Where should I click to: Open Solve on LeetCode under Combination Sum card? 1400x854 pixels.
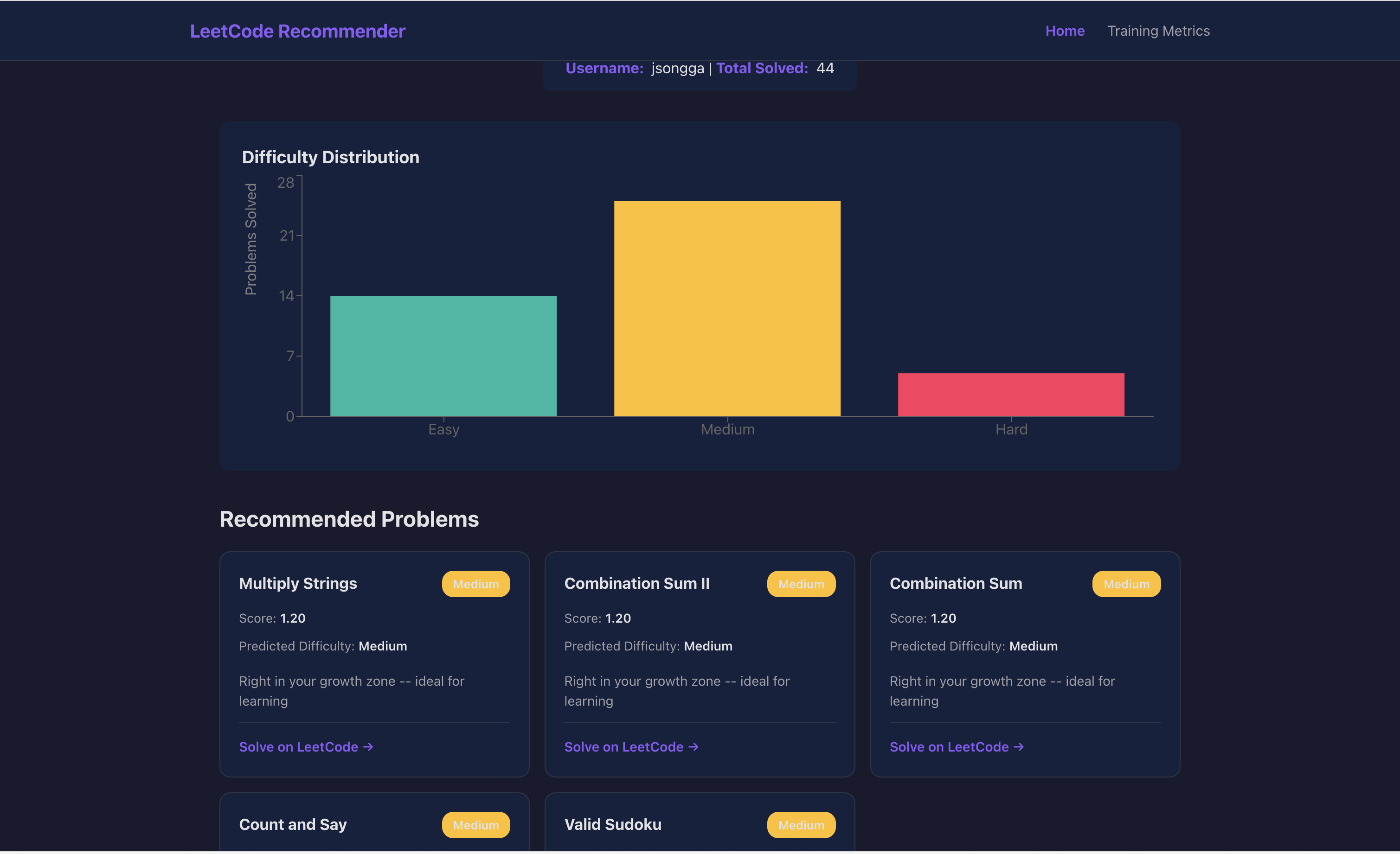pyautogui.click(x=956, y=747)
